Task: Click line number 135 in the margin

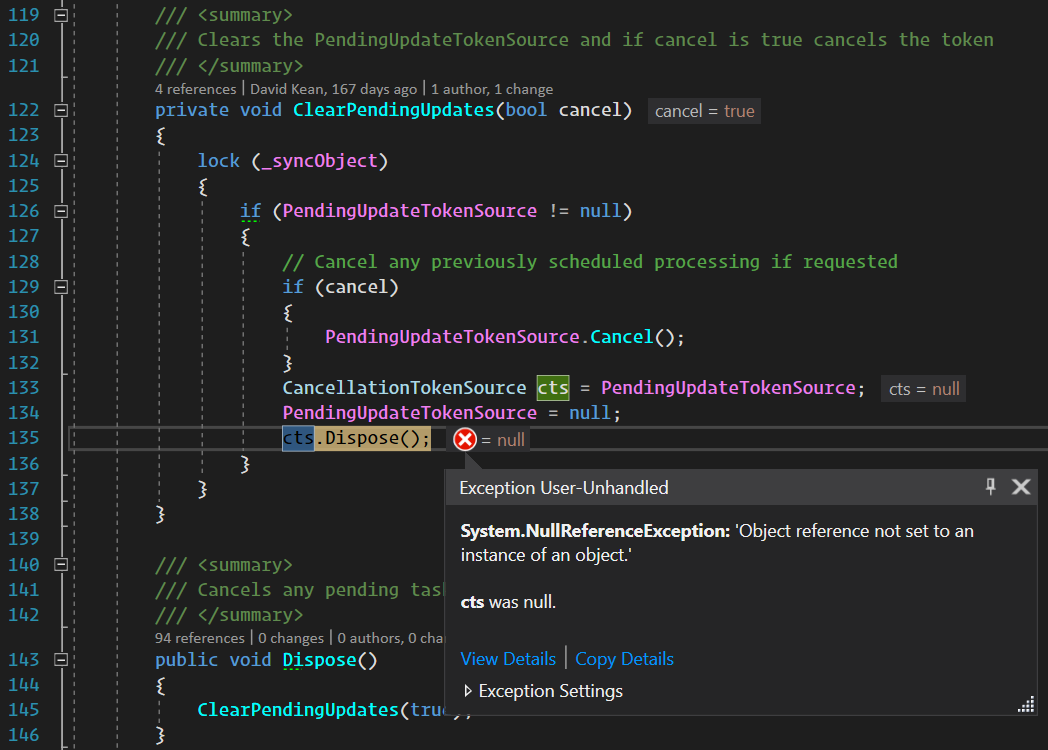Action: [x=24, y=438]
